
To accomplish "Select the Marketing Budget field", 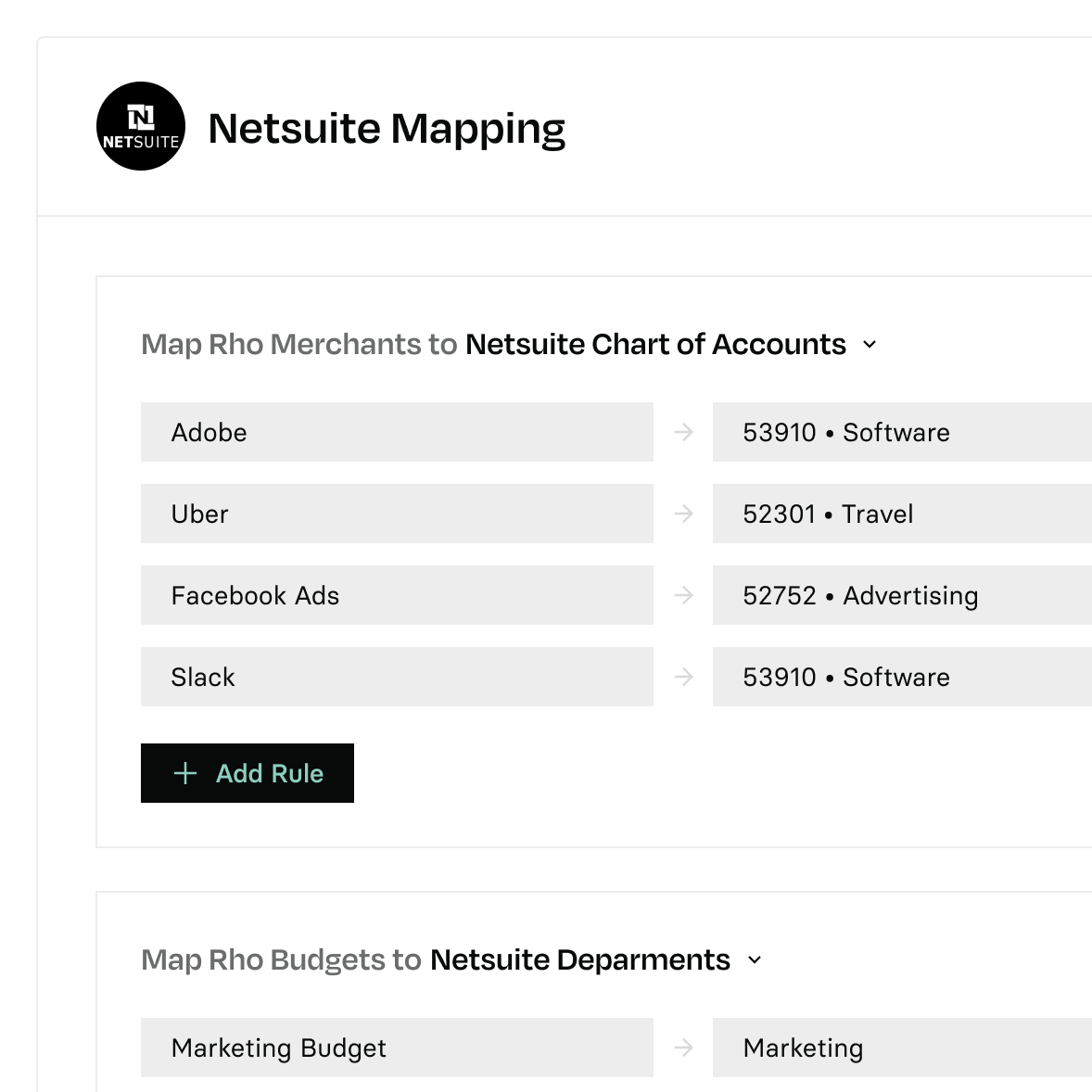I will coord(397,1048).
